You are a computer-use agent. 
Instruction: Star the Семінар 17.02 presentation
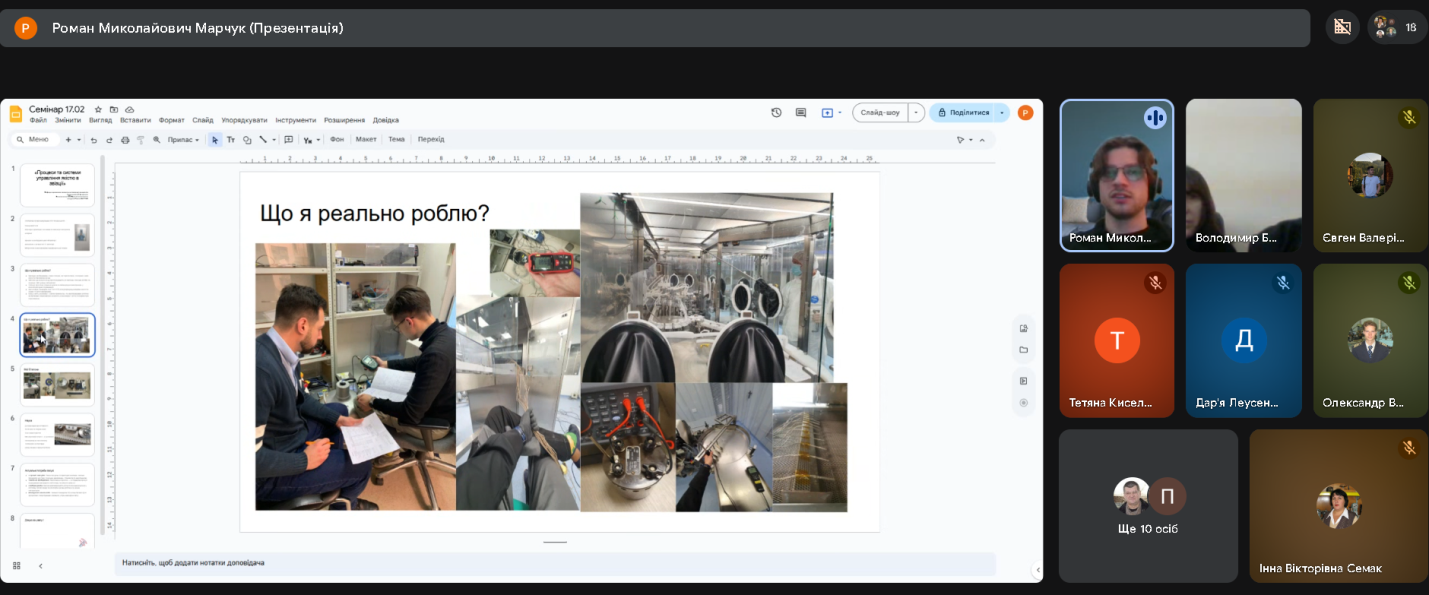coord(98,109)
